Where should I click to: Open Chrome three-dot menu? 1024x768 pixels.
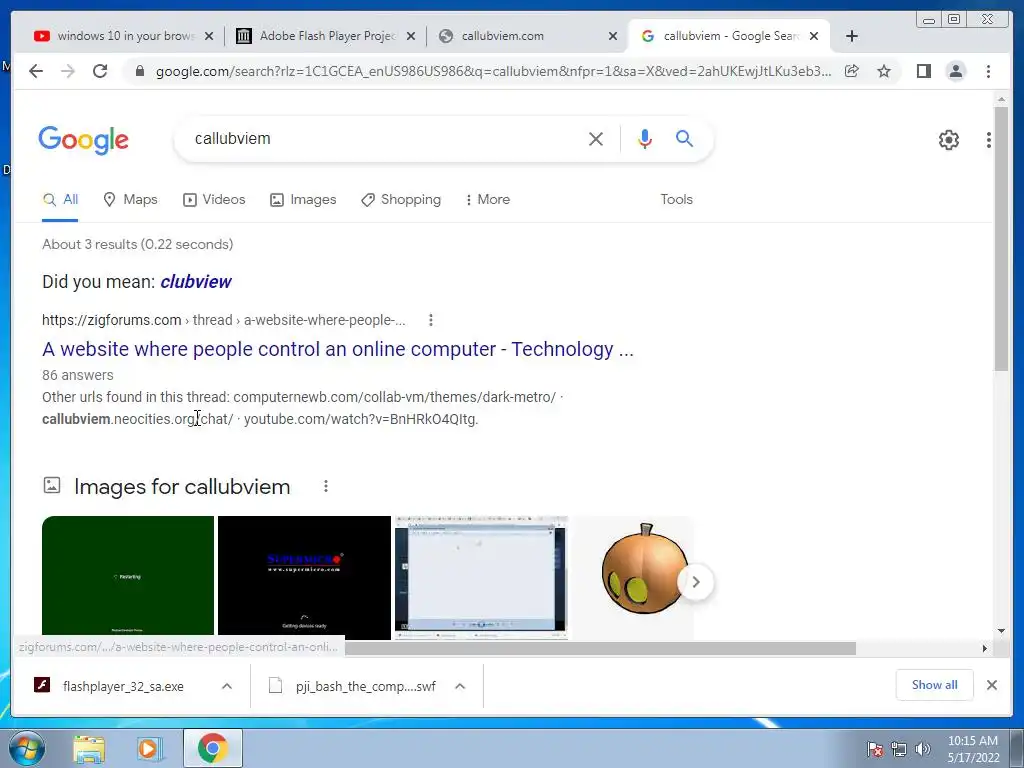coord(988,71)
